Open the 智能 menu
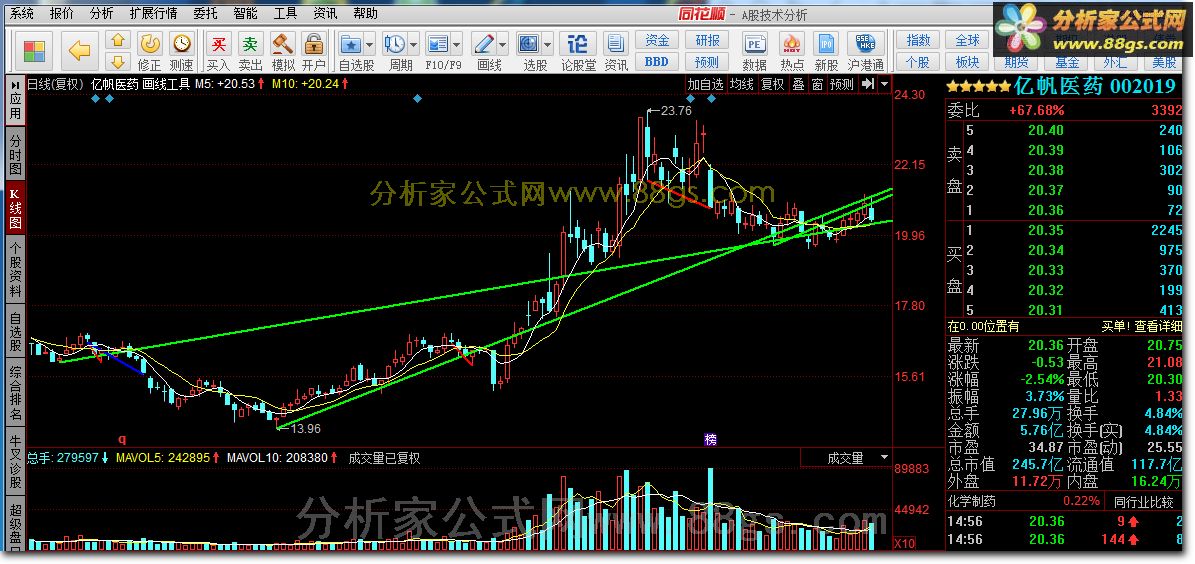 point(245,13)
